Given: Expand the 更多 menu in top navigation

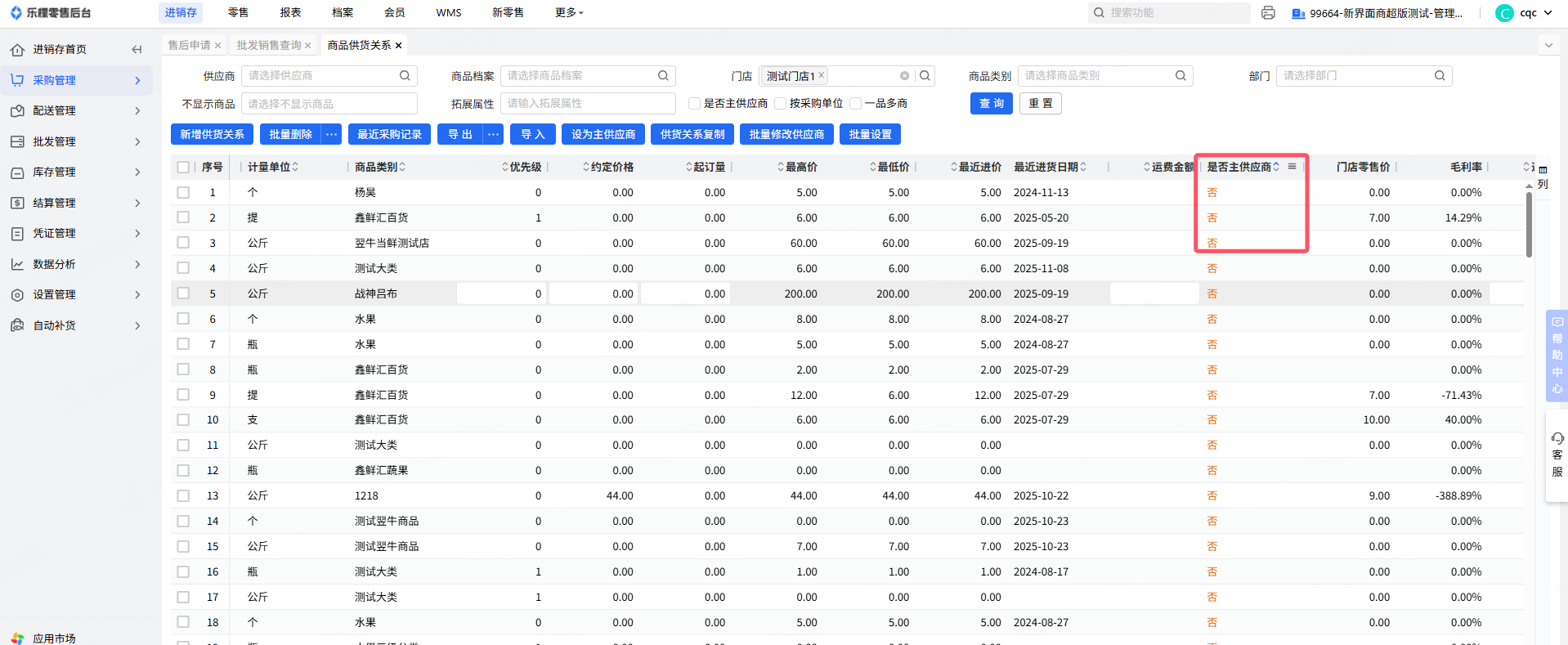Looking at the screenshot, I should click(569, 13).
